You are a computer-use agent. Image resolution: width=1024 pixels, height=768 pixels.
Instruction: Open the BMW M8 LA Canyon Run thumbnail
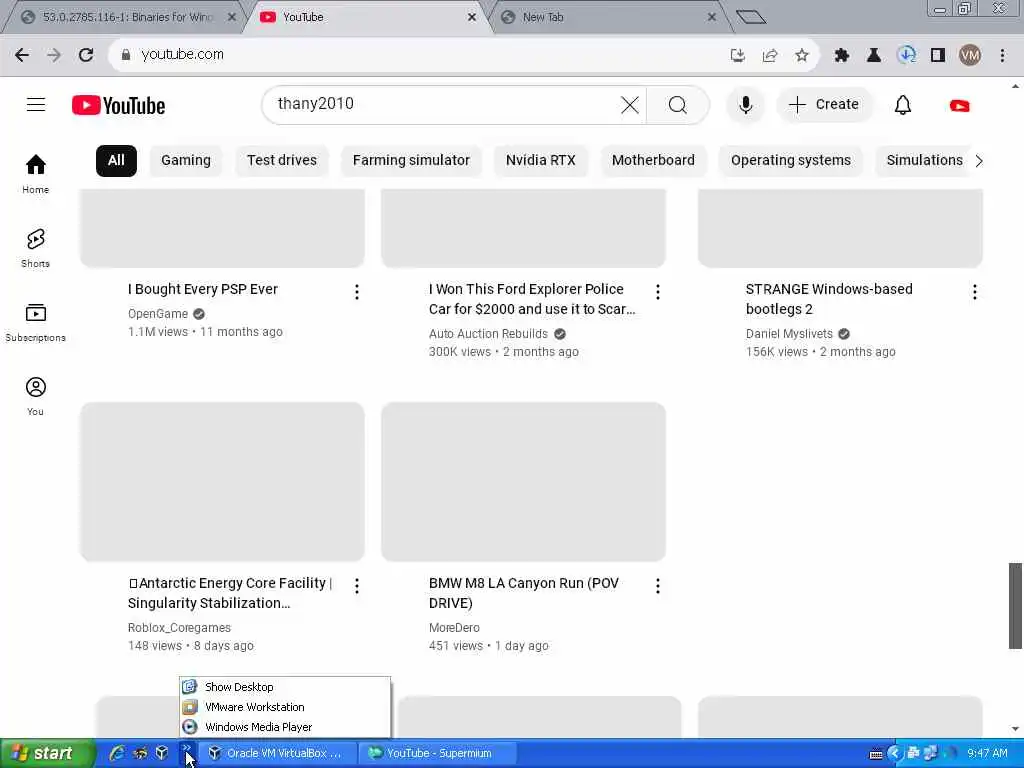pos(523,482)
